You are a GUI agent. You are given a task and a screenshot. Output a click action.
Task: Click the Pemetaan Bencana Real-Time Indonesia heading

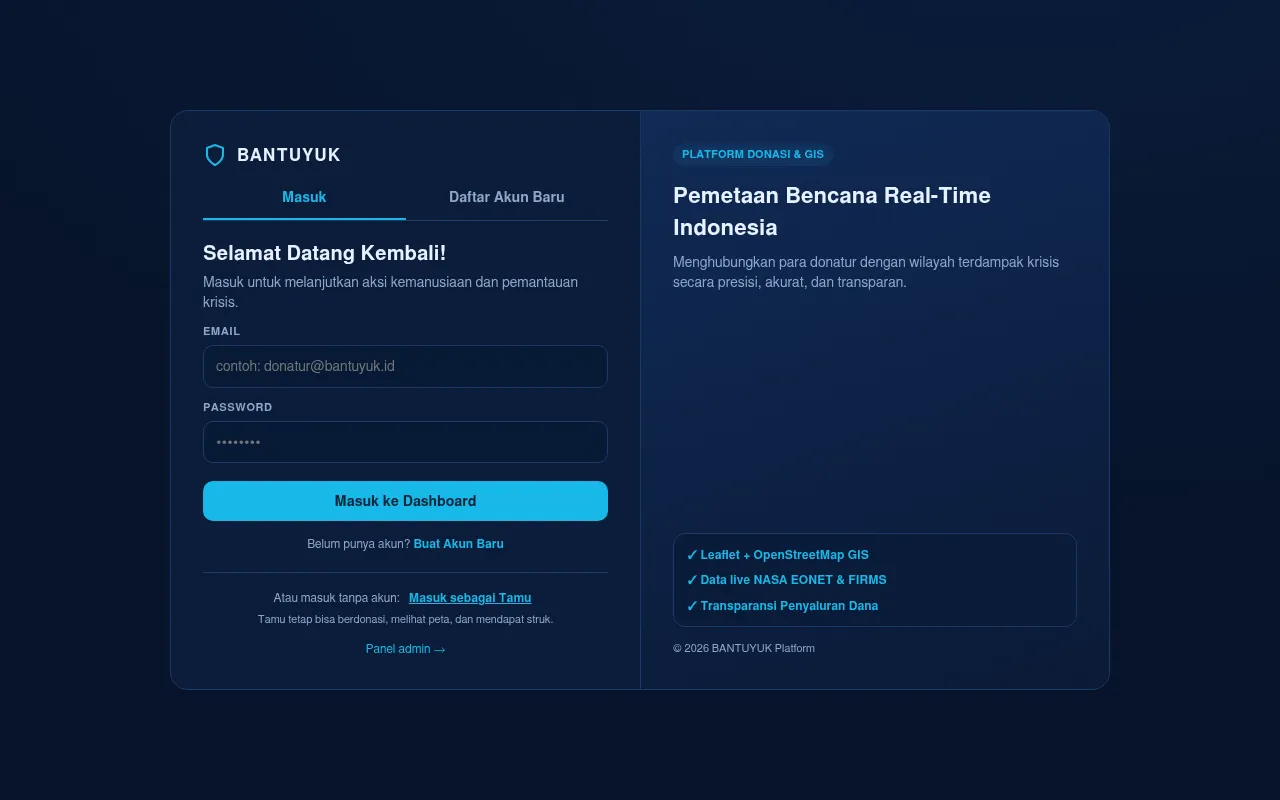point(832,211)
